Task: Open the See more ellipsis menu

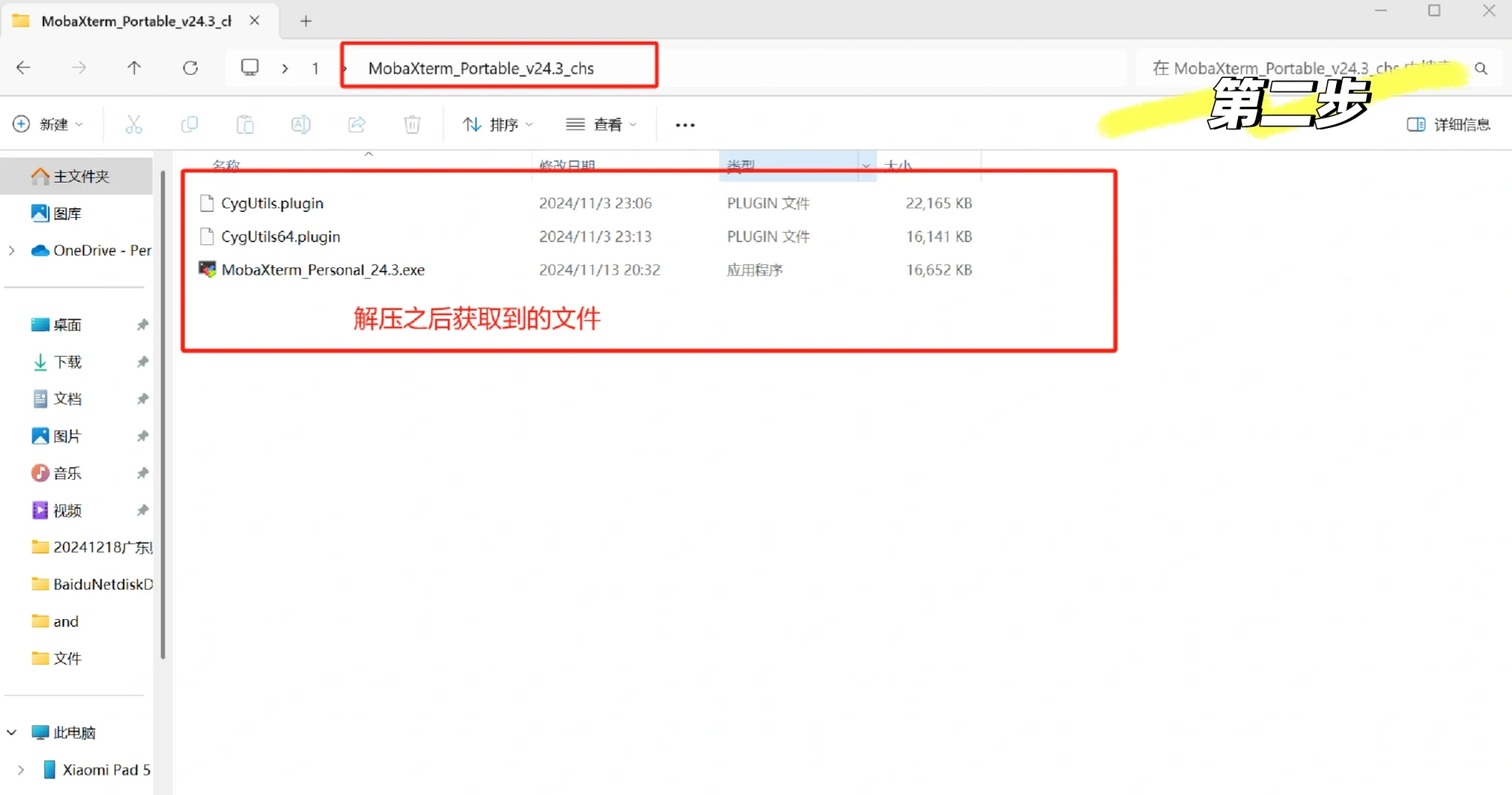Action: click(x=684, y=124)
